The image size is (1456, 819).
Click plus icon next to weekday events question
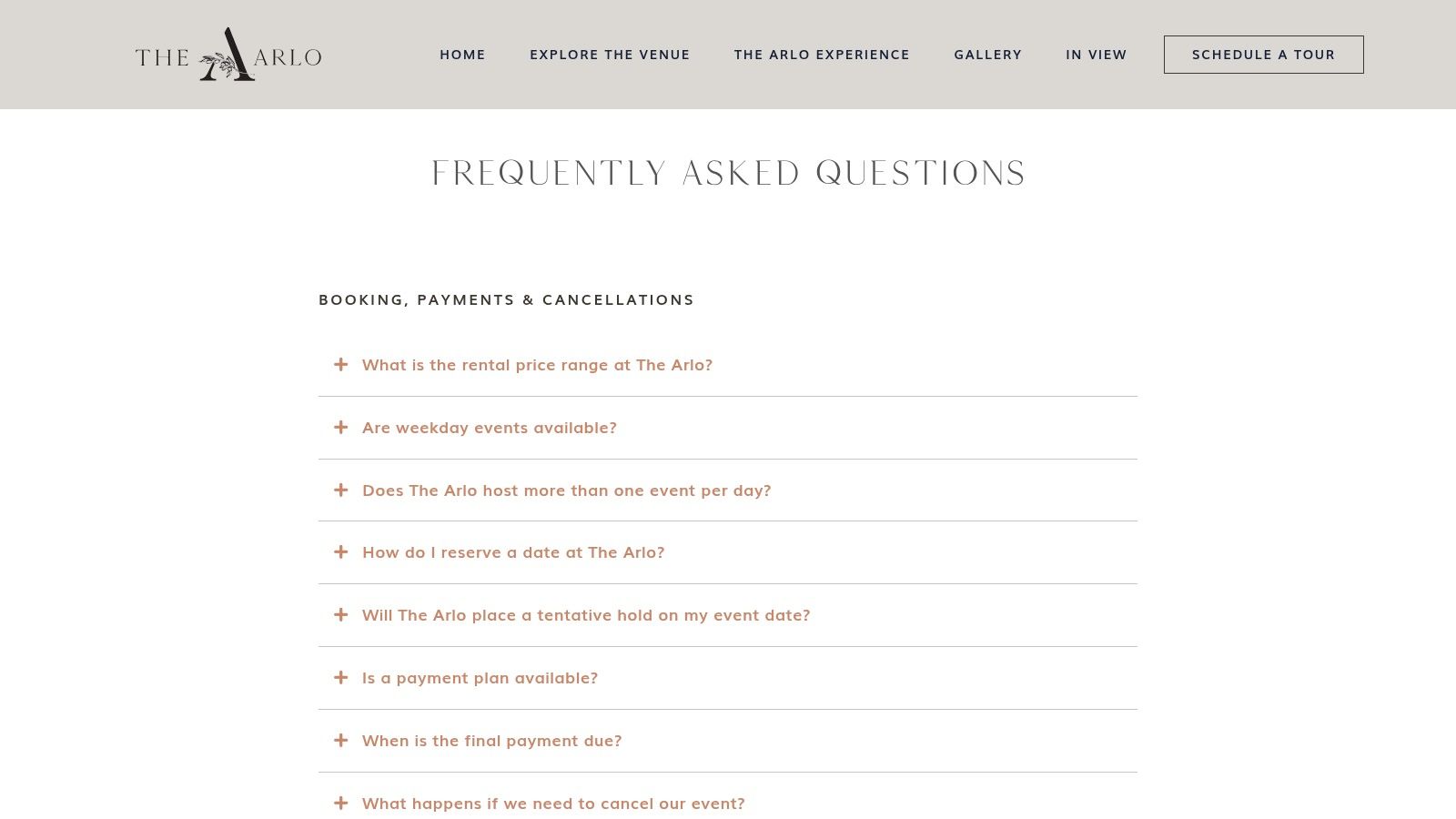341,428
